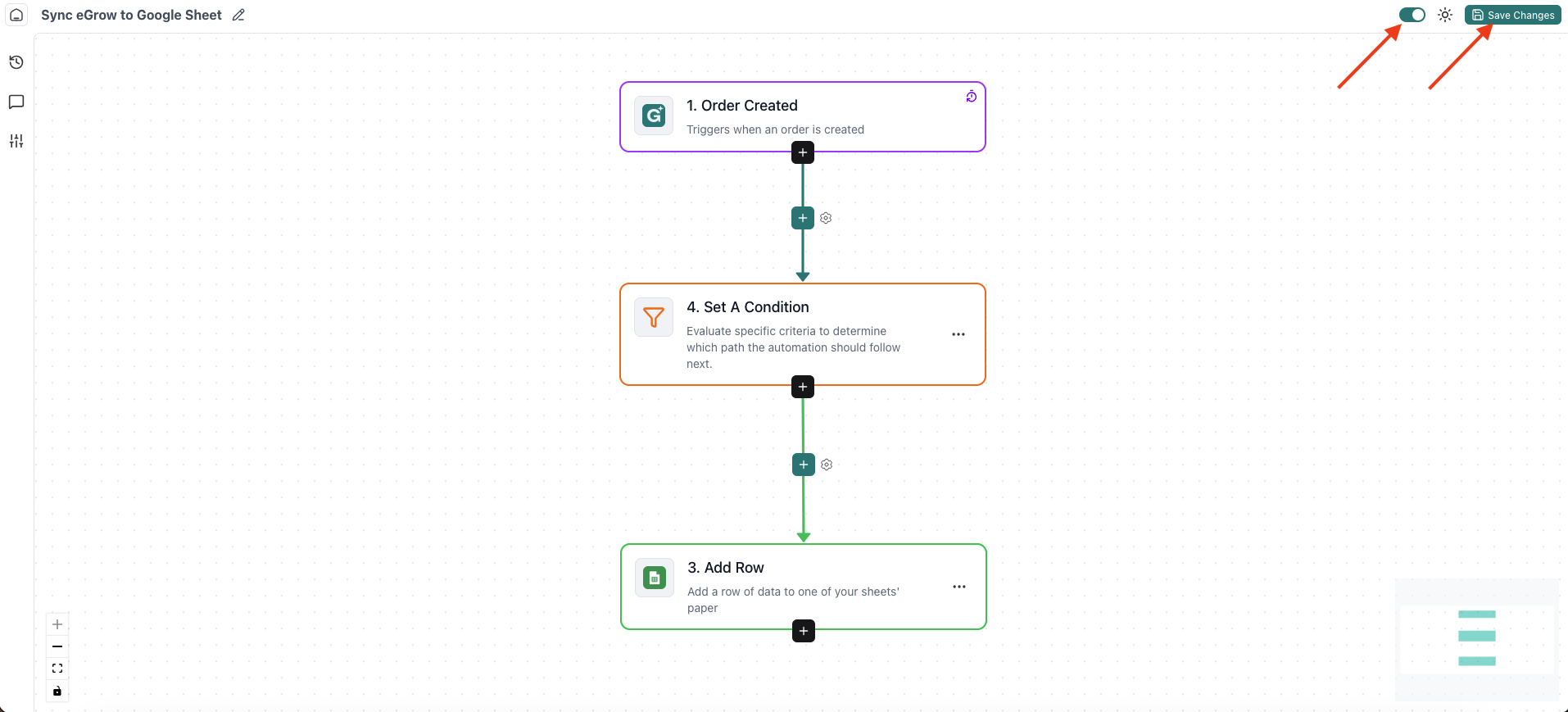The width and height of the screenshot is (1568, 712).
Task: Add step between Order Created and Condition
Action: click(x=803, y=218)
